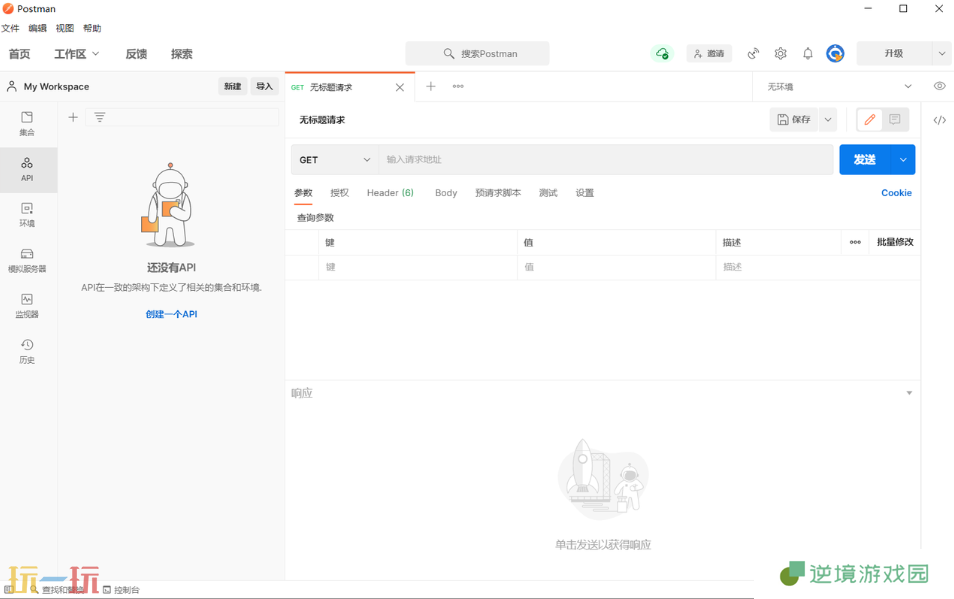954x599 pixels.
Task: Open the History sidebar section (历史)
Action: click(27, 351)
